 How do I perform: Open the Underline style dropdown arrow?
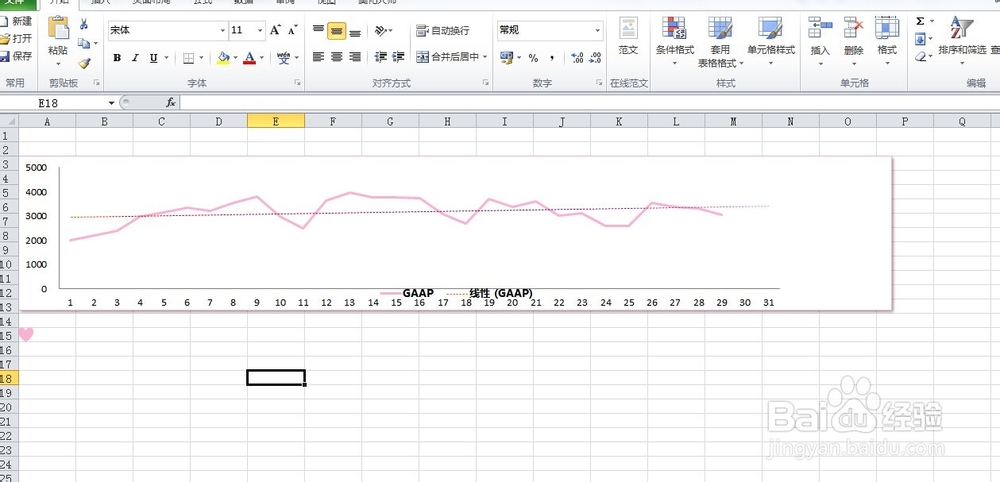(166, 58)
